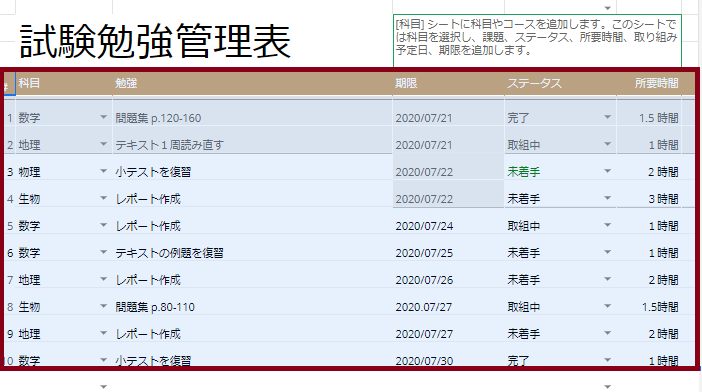
Task: Select the 取組中 status text in row 5
Action: (x=523, y=226)
